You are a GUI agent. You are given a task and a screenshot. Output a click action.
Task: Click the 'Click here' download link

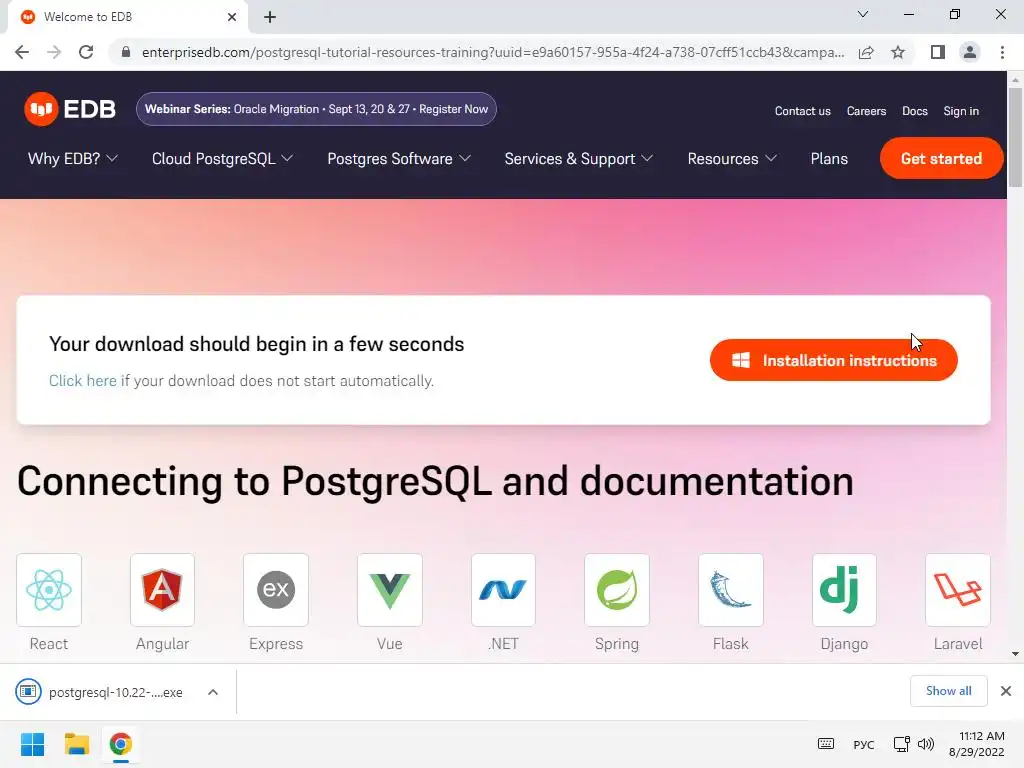click(82, 381)
